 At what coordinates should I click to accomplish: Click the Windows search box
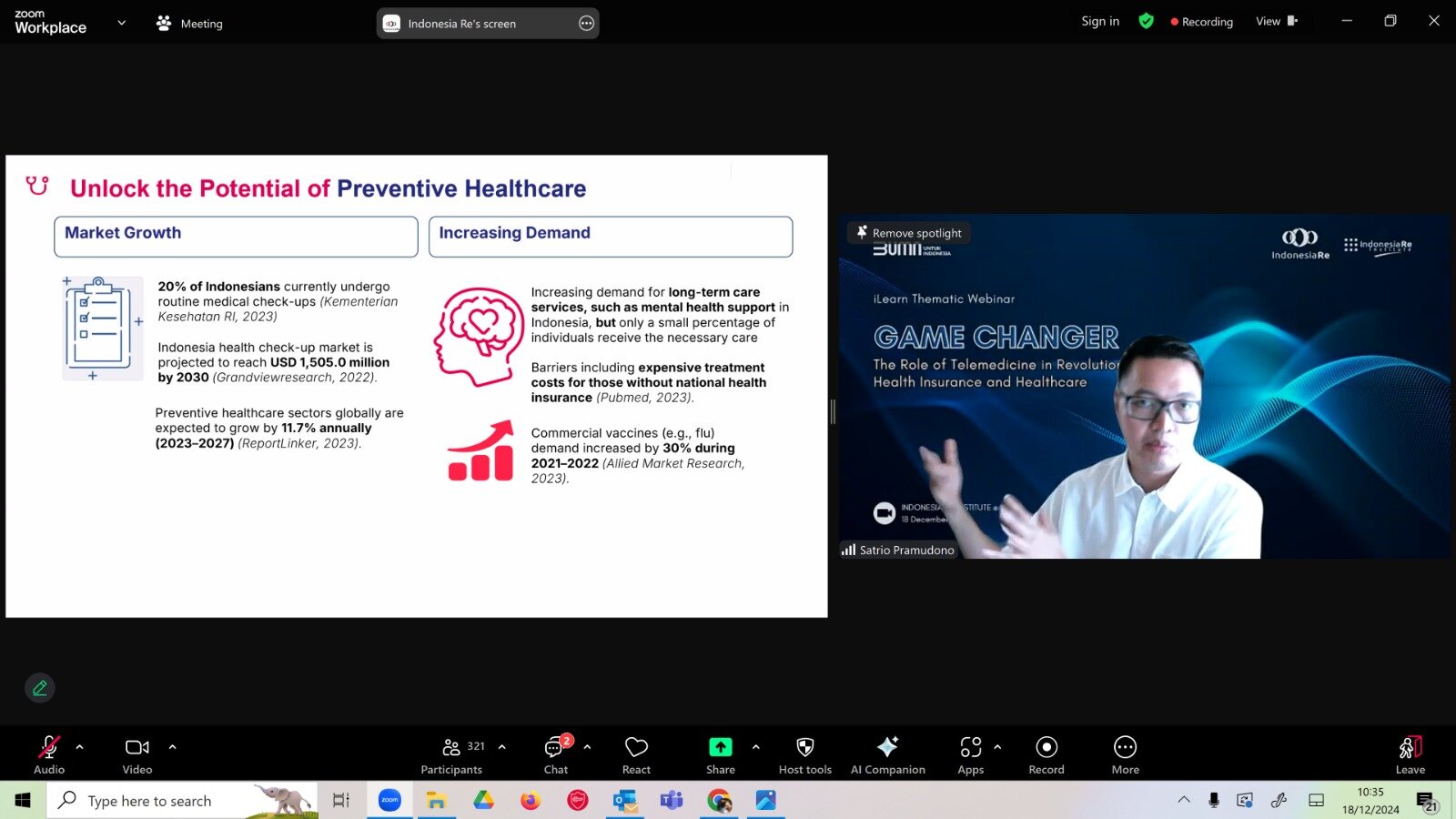[182, 800]
